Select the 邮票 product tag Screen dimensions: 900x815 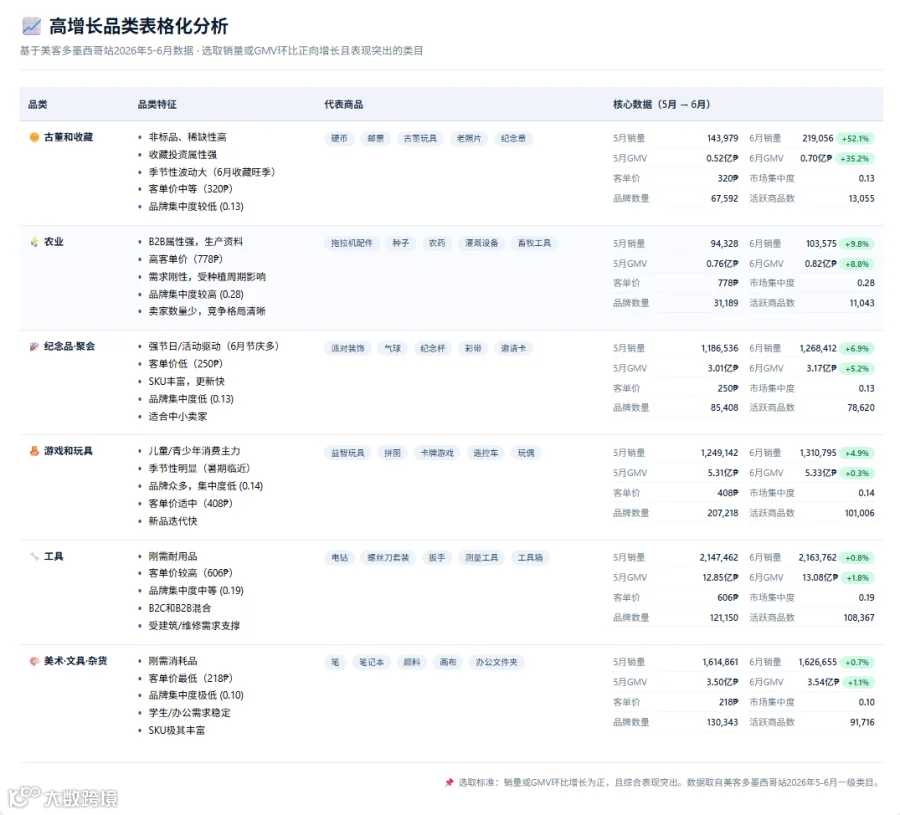(375, 138)
